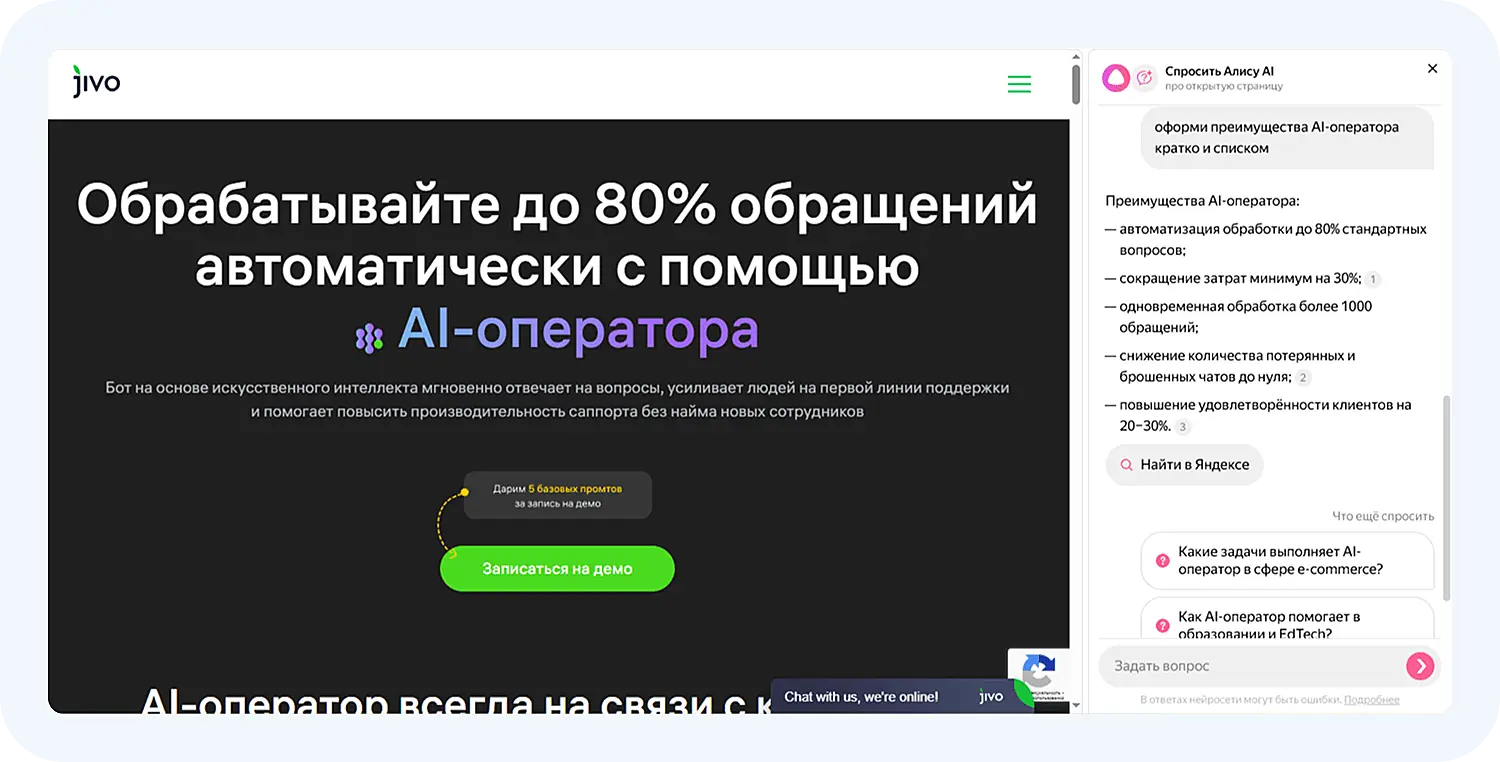Click the Найти в Яндексе button
The image size is (1500, 762).
pos(1184,464)
